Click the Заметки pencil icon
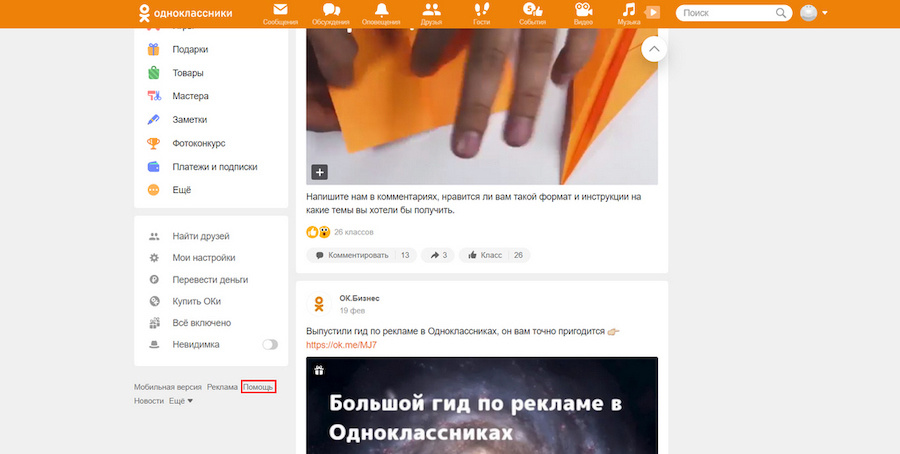900x454 pixels. (x=153, y=119)
